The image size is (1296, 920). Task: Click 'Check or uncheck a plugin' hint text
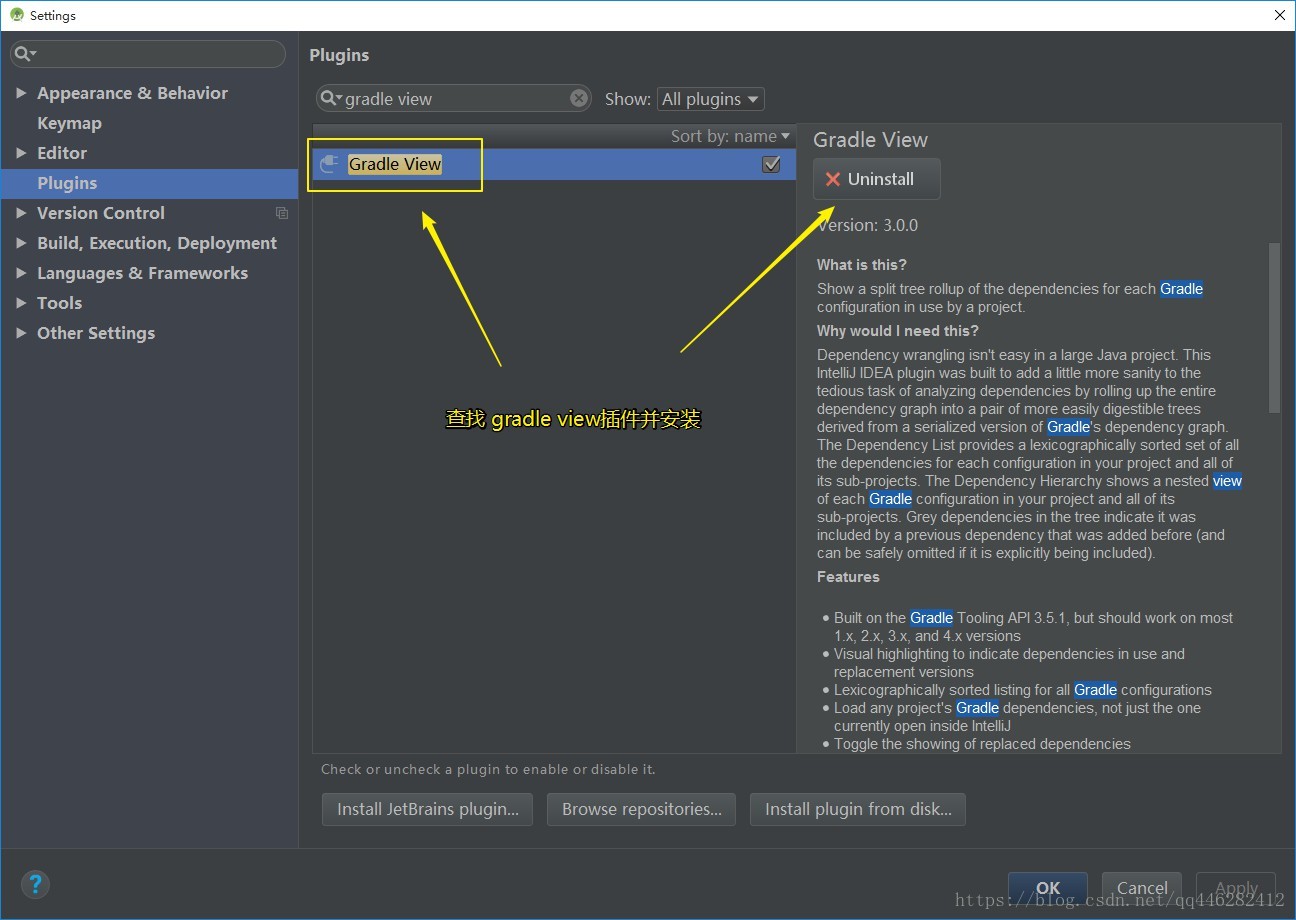click(x=488, y=769)
